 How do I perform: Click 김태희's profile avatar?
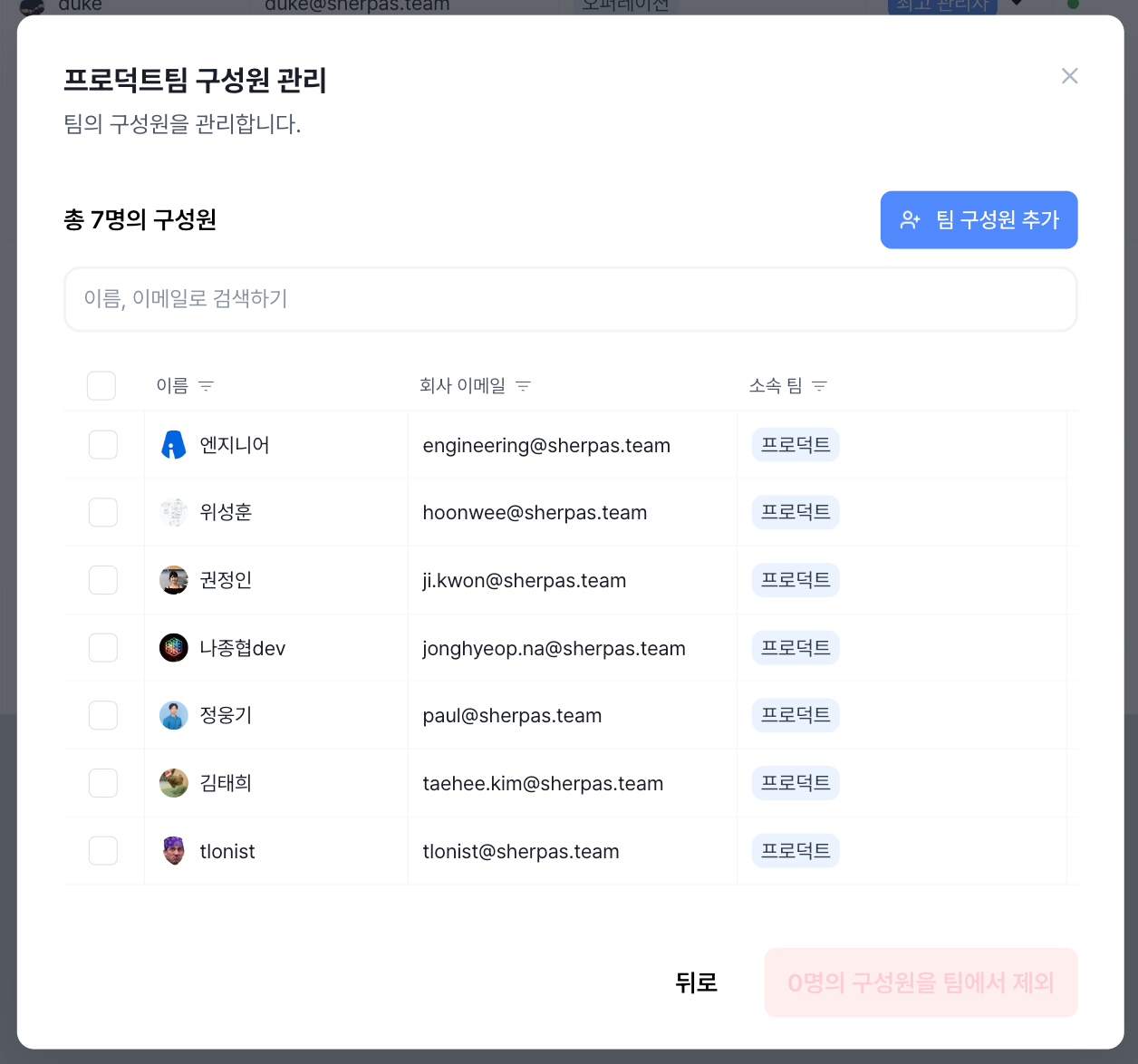(174, 783)
